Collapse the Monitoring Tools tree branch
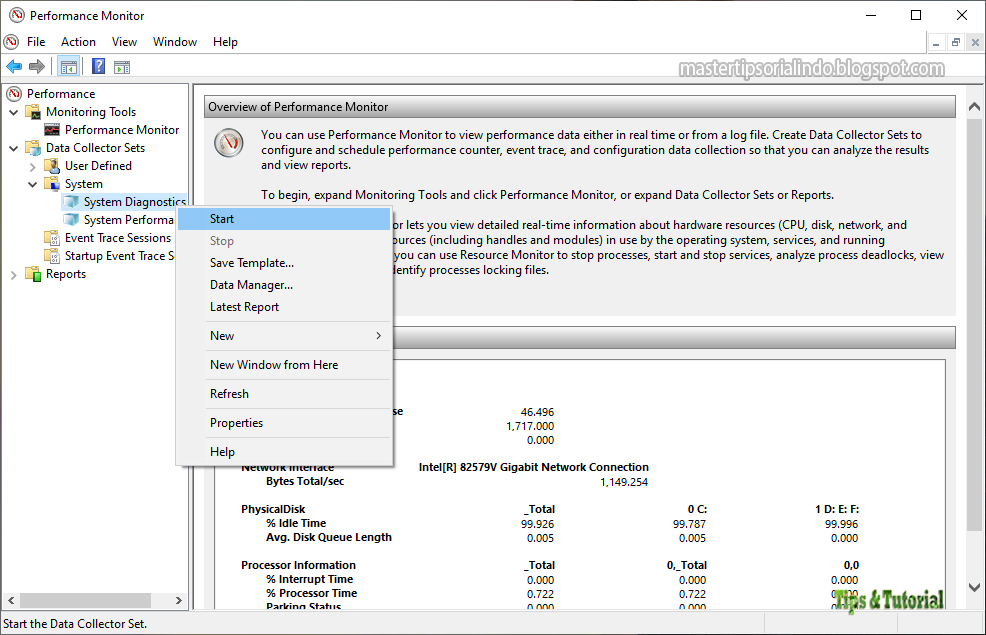This screenshot has height=635, width=986. (x=13, y=111)
